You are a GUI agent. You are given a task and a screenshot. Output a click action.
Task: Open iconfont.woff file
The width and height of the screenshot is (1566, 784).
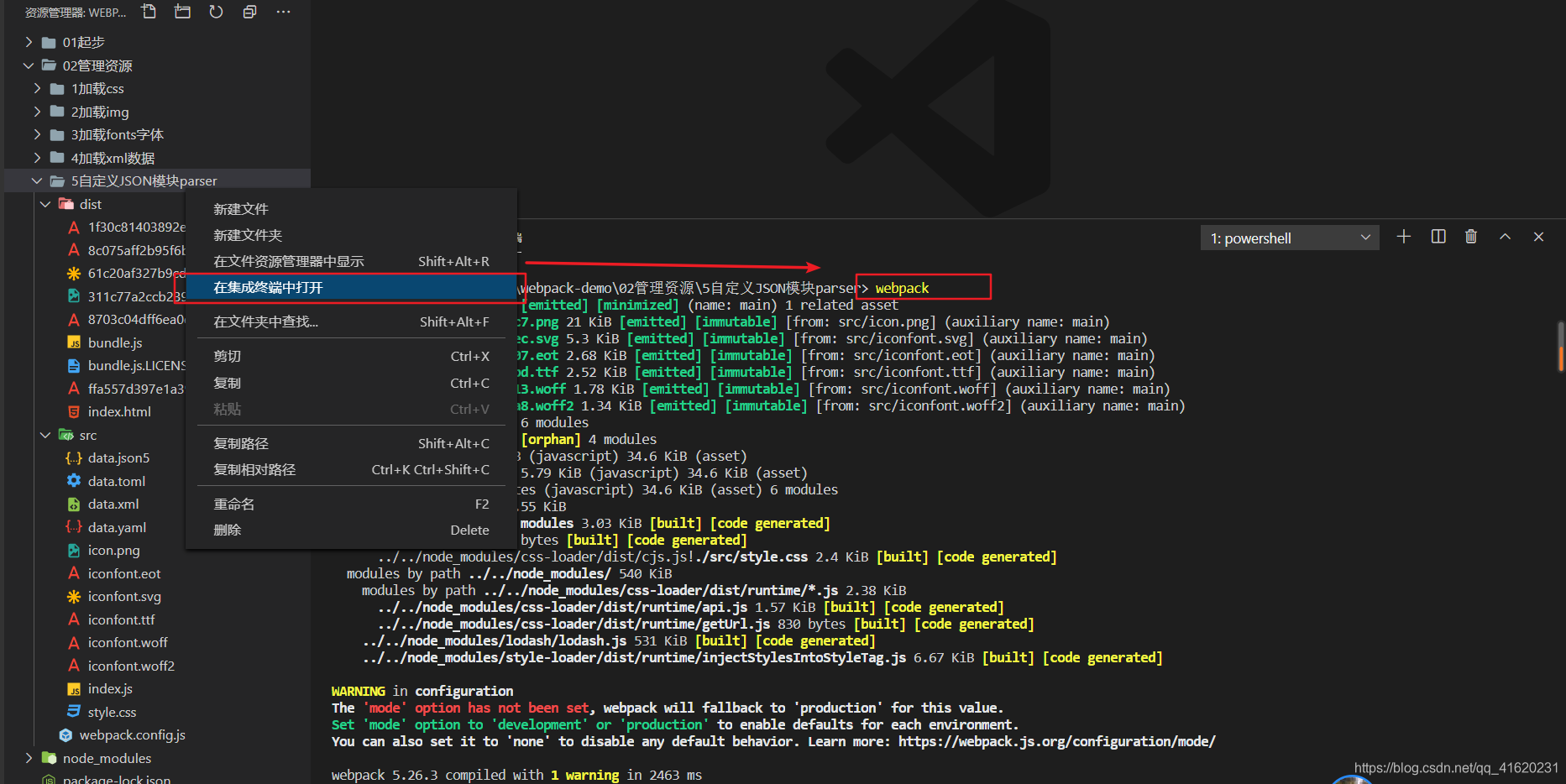click(128, 642)
